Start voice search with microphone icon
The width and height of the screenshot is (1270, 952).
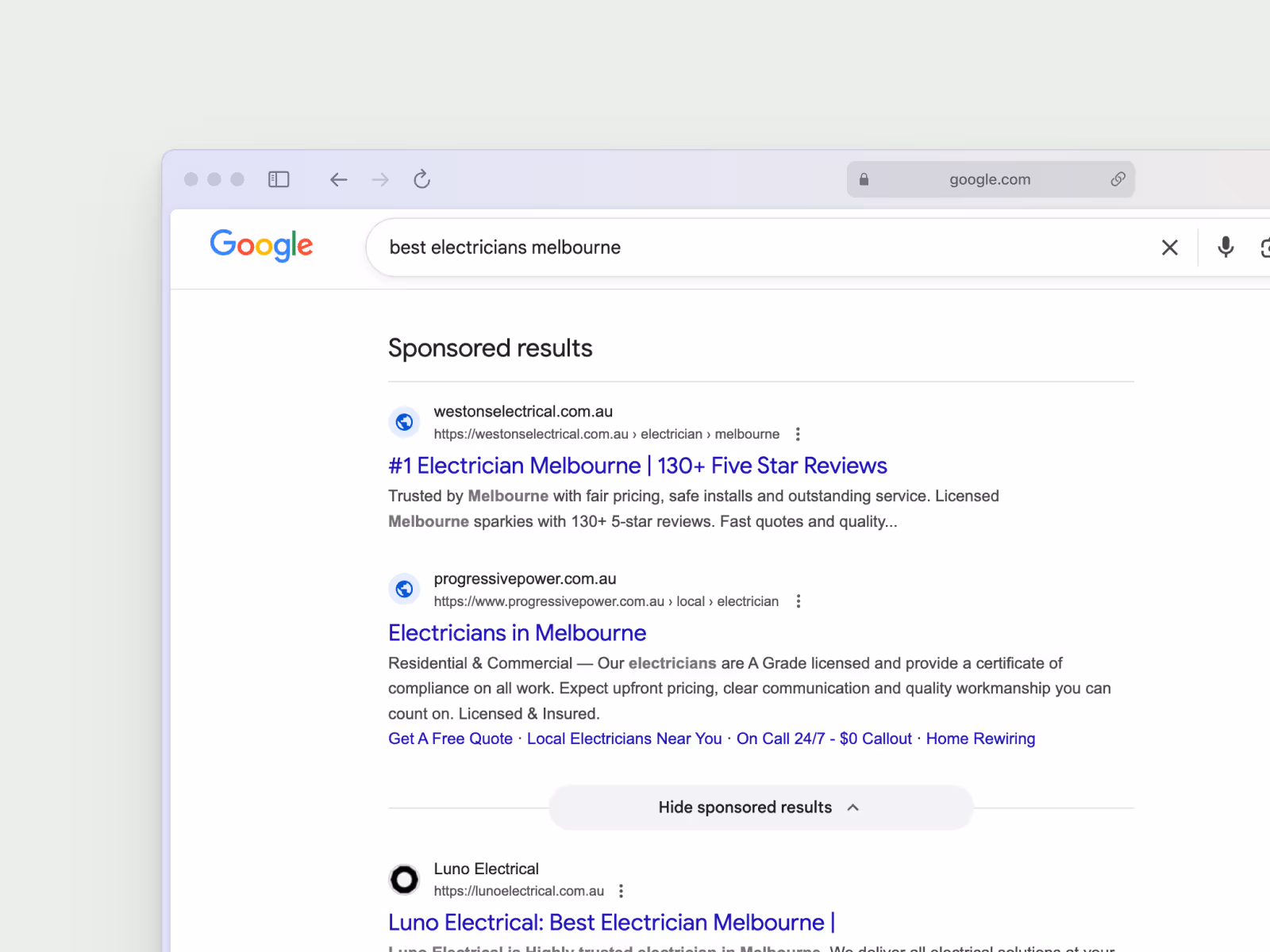(x=1226, y=248)
